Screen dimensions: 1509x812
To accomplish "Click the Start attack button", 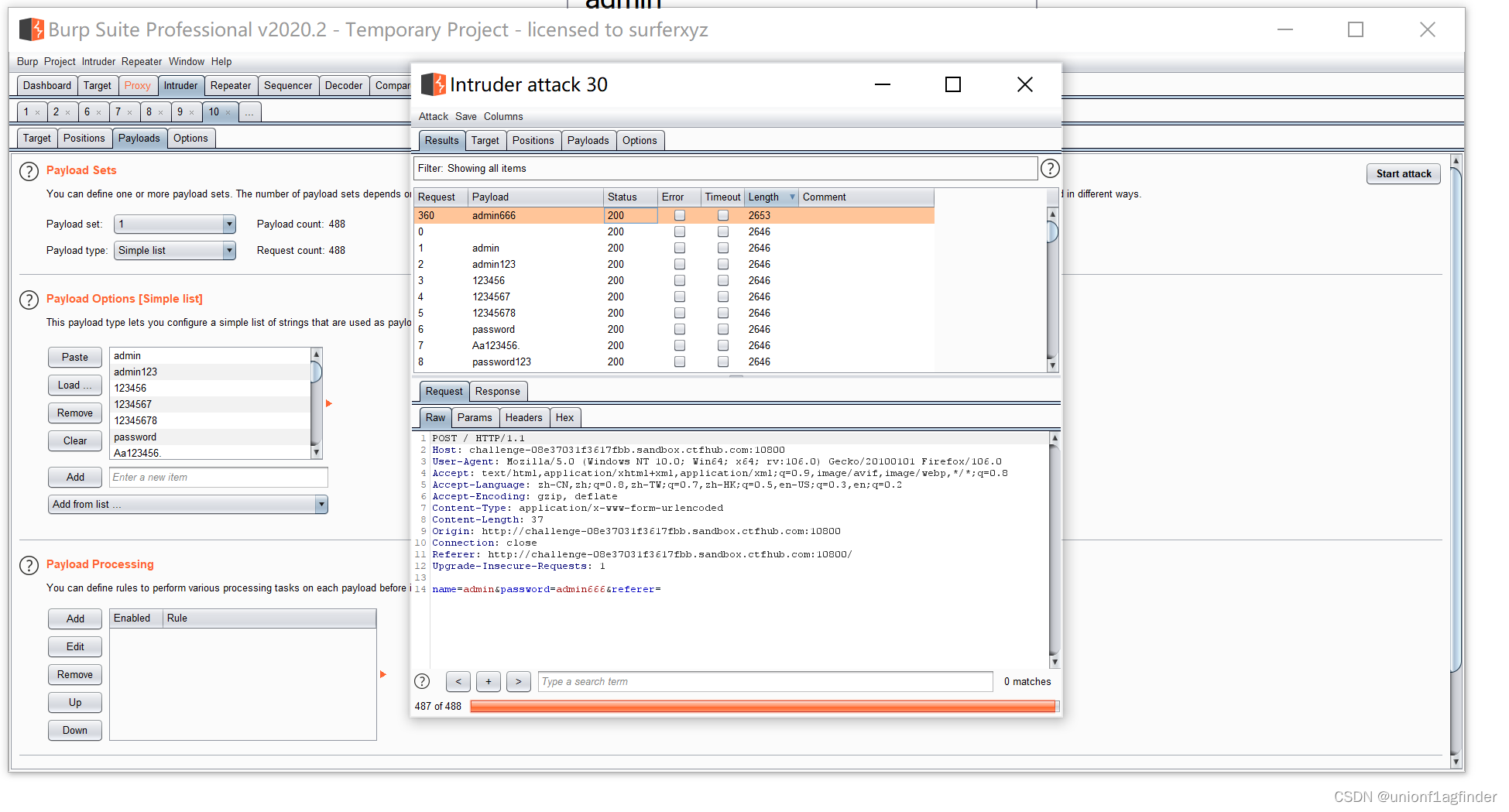I will (1404, 174).
